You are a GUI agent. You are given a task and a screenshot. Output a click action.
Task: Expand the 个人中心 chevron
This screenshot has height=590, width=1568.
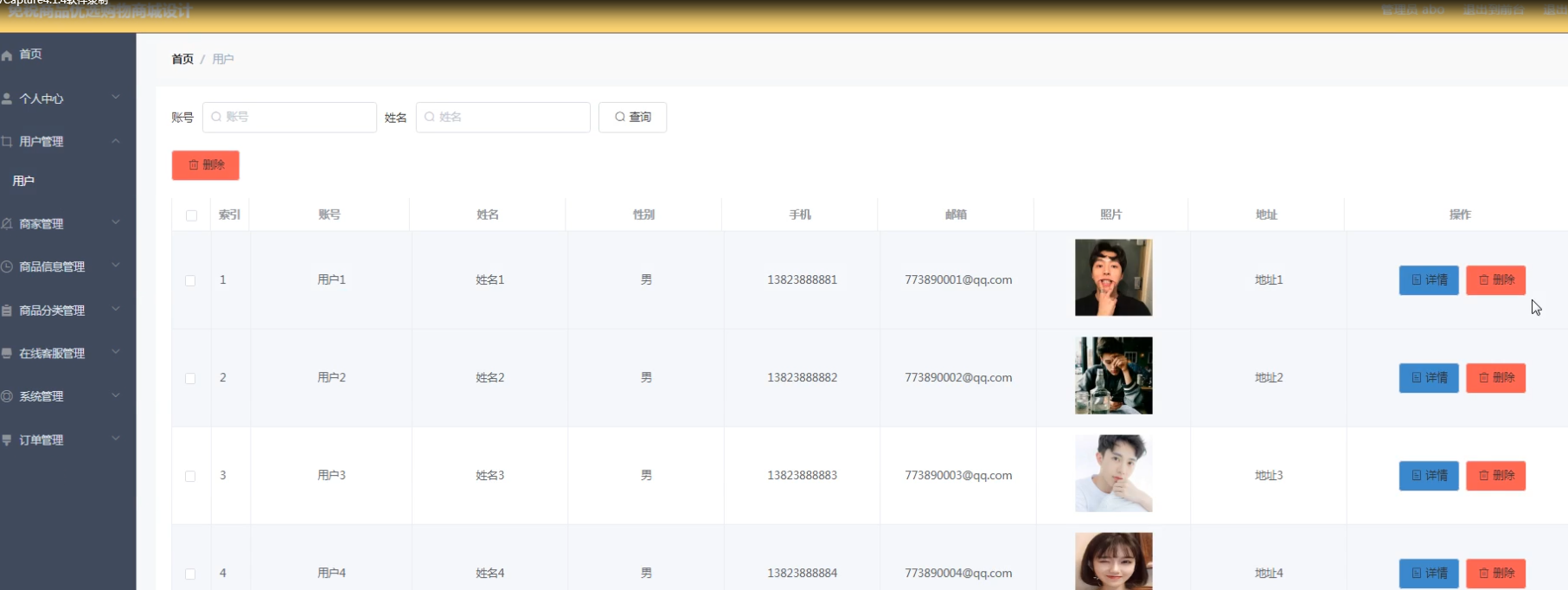[116, 97]
